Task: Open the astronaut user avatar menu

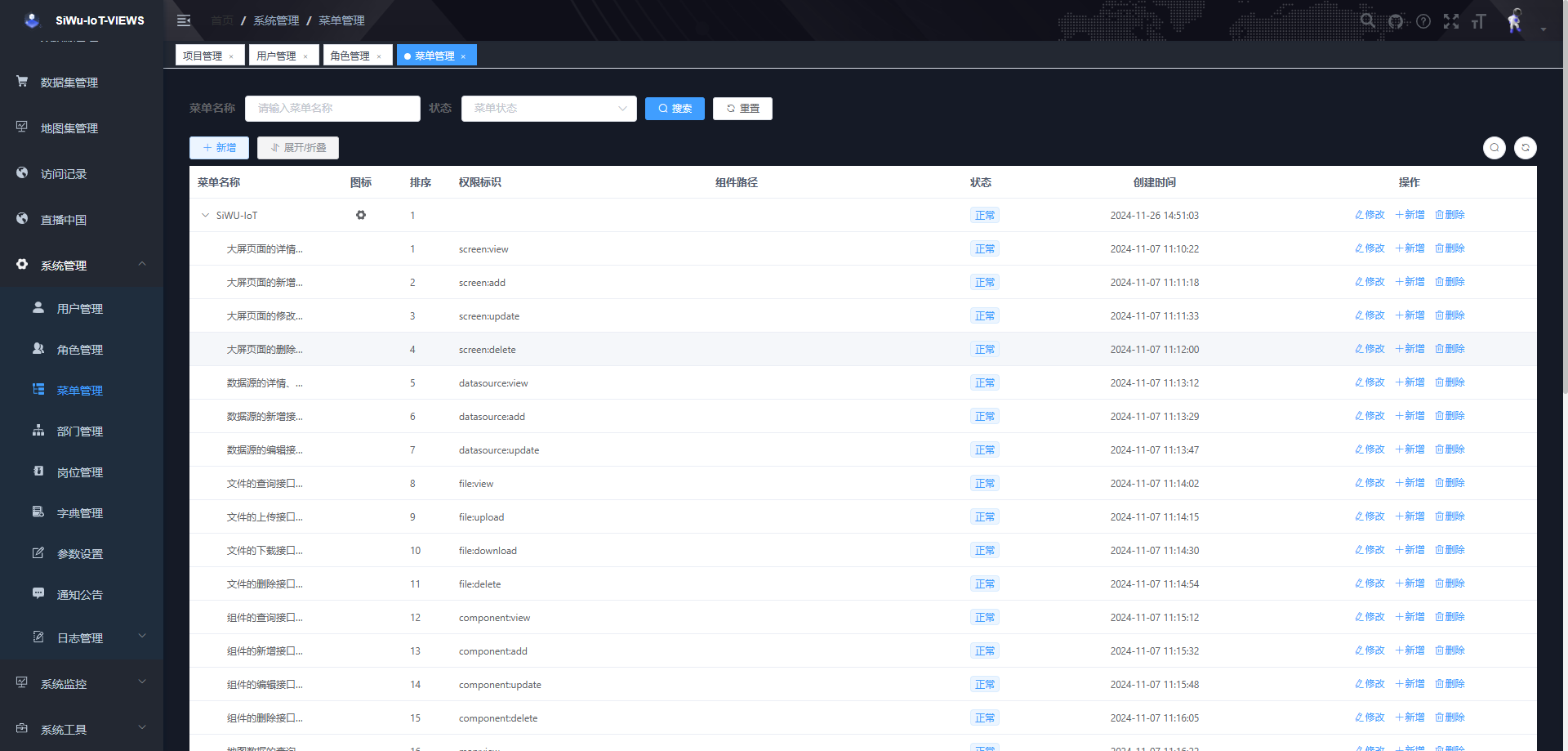Action: 1515,21
